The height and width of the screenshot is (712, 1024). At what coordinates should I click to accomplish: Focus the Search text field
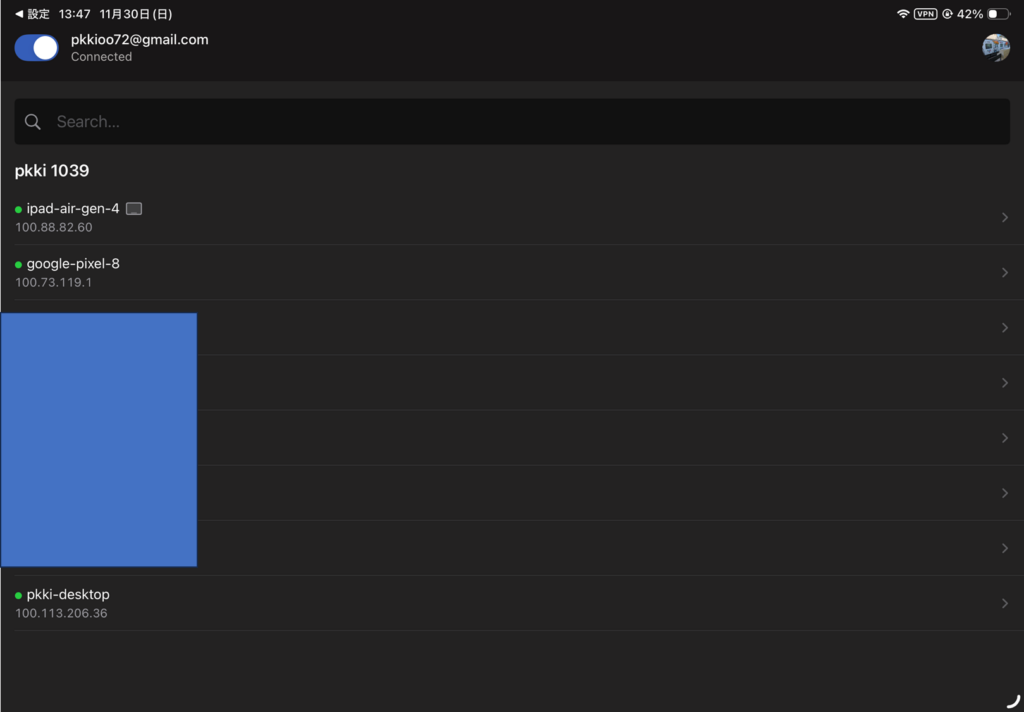click(x=520, y=122)
